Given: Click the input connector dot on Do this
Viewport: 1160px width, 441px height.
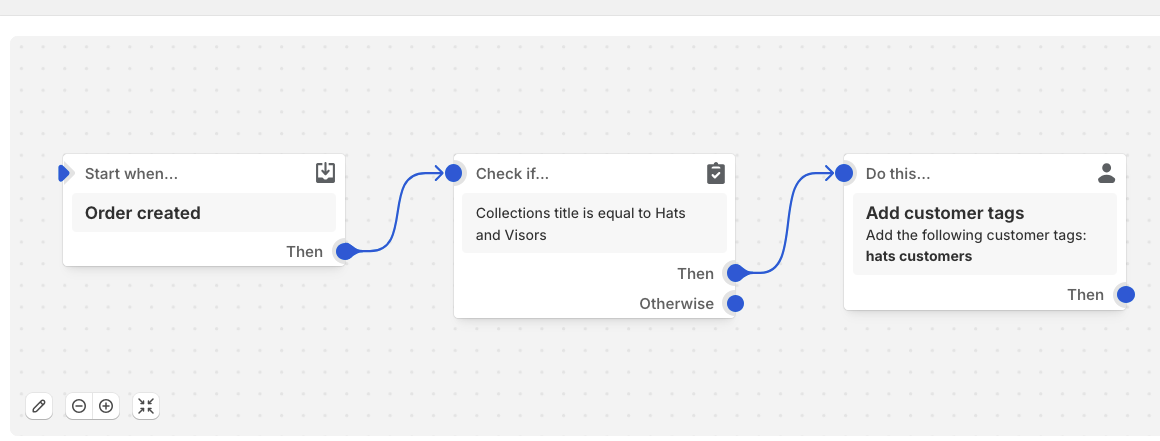Looking at the screenshot, I should (x=844, y=173).
